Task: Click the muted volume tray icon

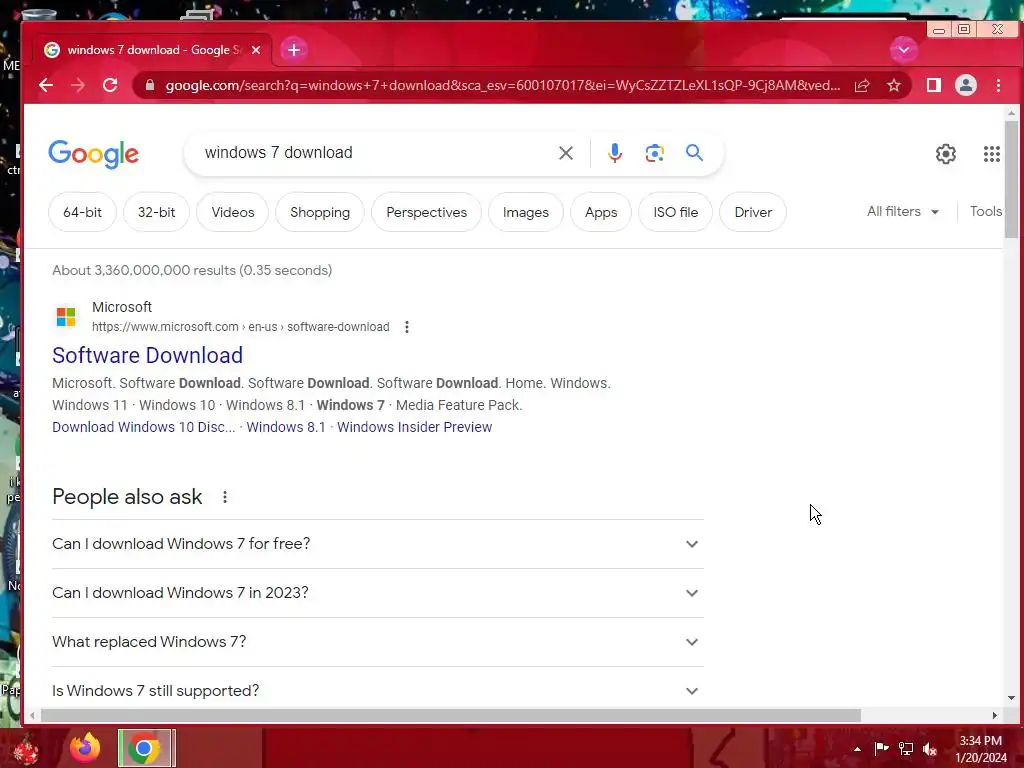Action: click(x=930, y=749)
